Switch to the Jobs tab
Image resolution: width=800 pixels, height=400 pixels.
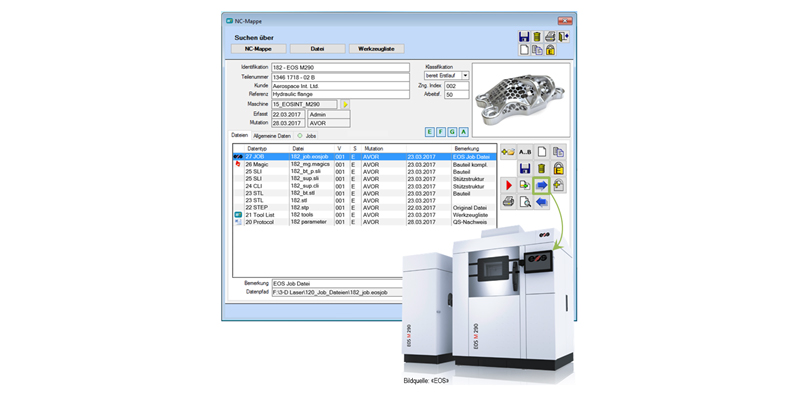(x=308, y=136)
